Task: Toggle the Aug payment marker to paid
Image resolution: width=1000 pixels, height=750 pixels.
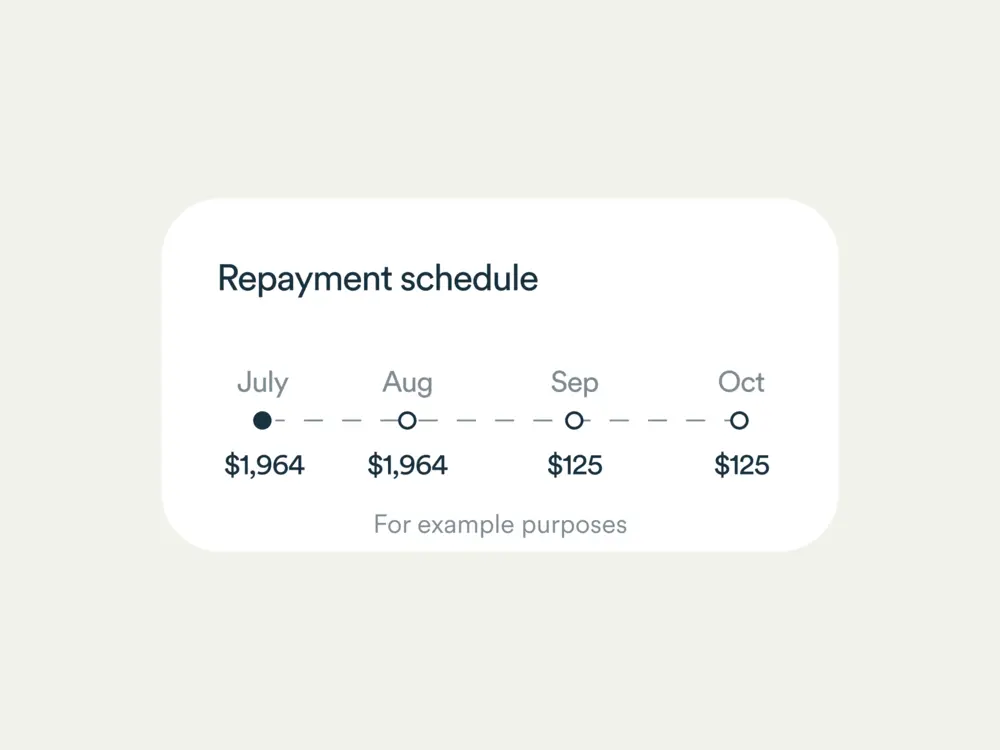Action: 407,420
